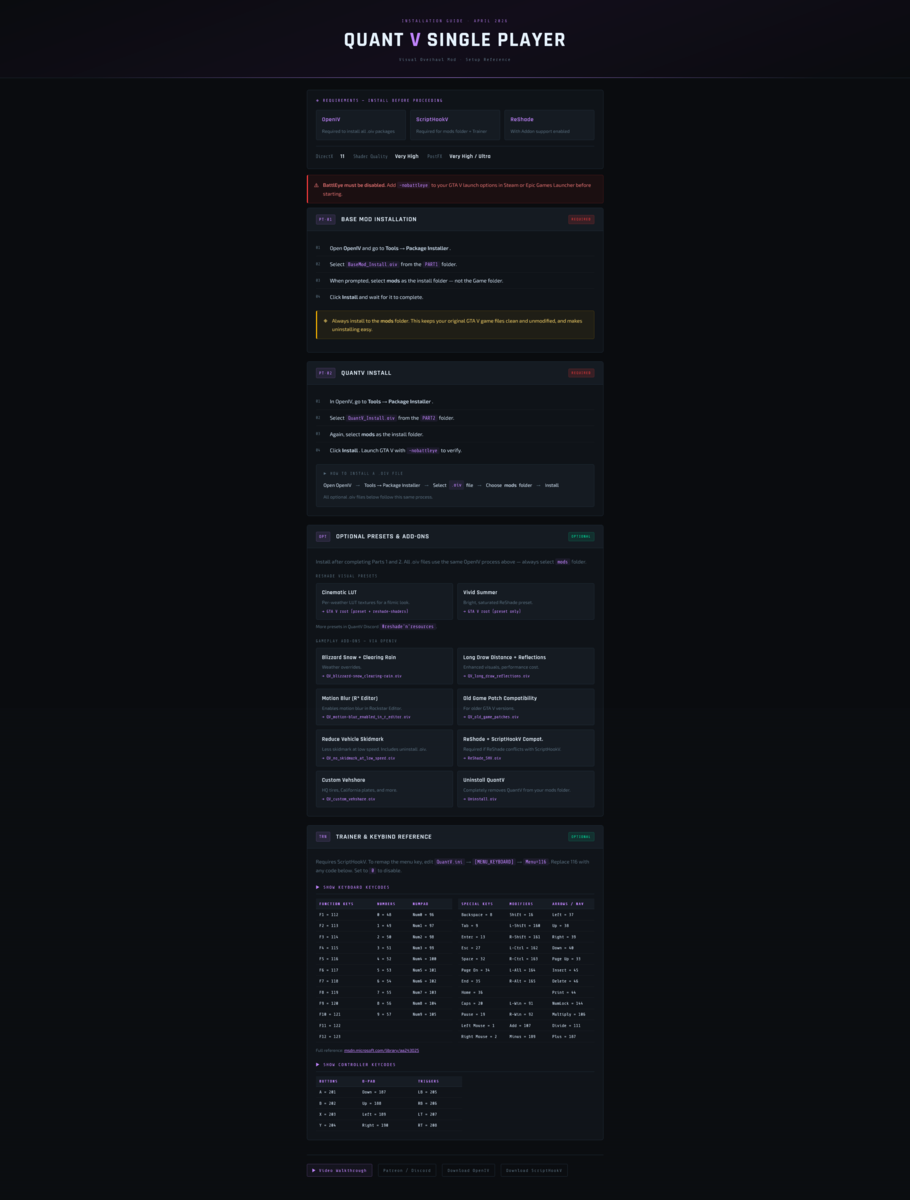Click the Very High / Ultra PostFX value

(470, 156)
